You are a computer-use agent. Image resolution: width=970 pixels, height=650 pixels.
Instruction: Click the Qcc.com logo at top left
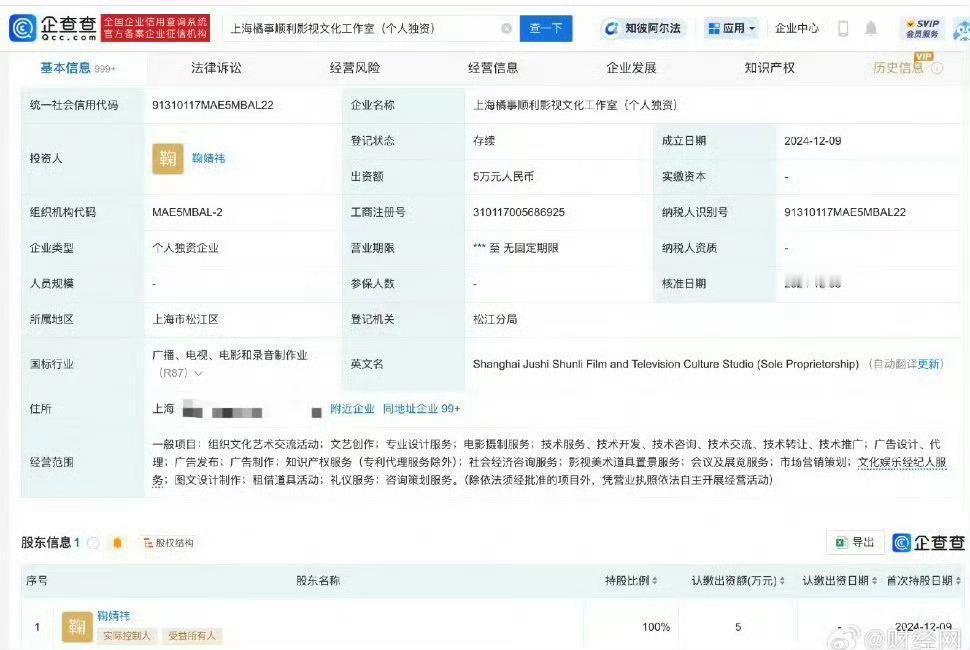tap(54, 28)
